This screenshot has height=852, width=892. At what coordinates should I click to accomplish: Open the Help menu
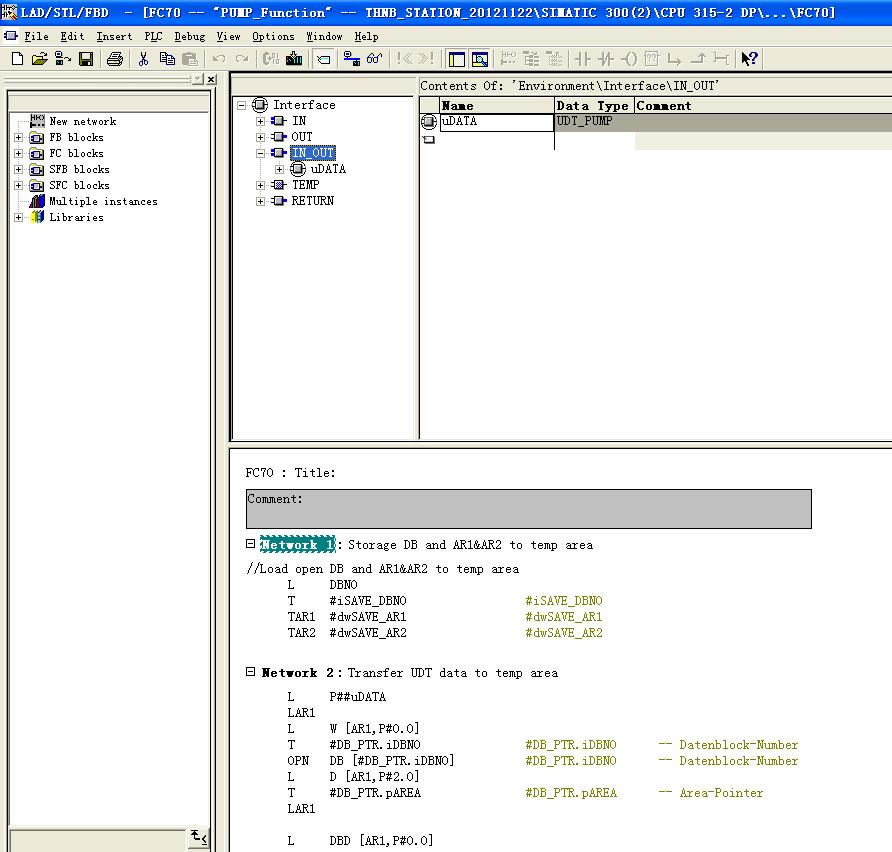click(366, 36)
